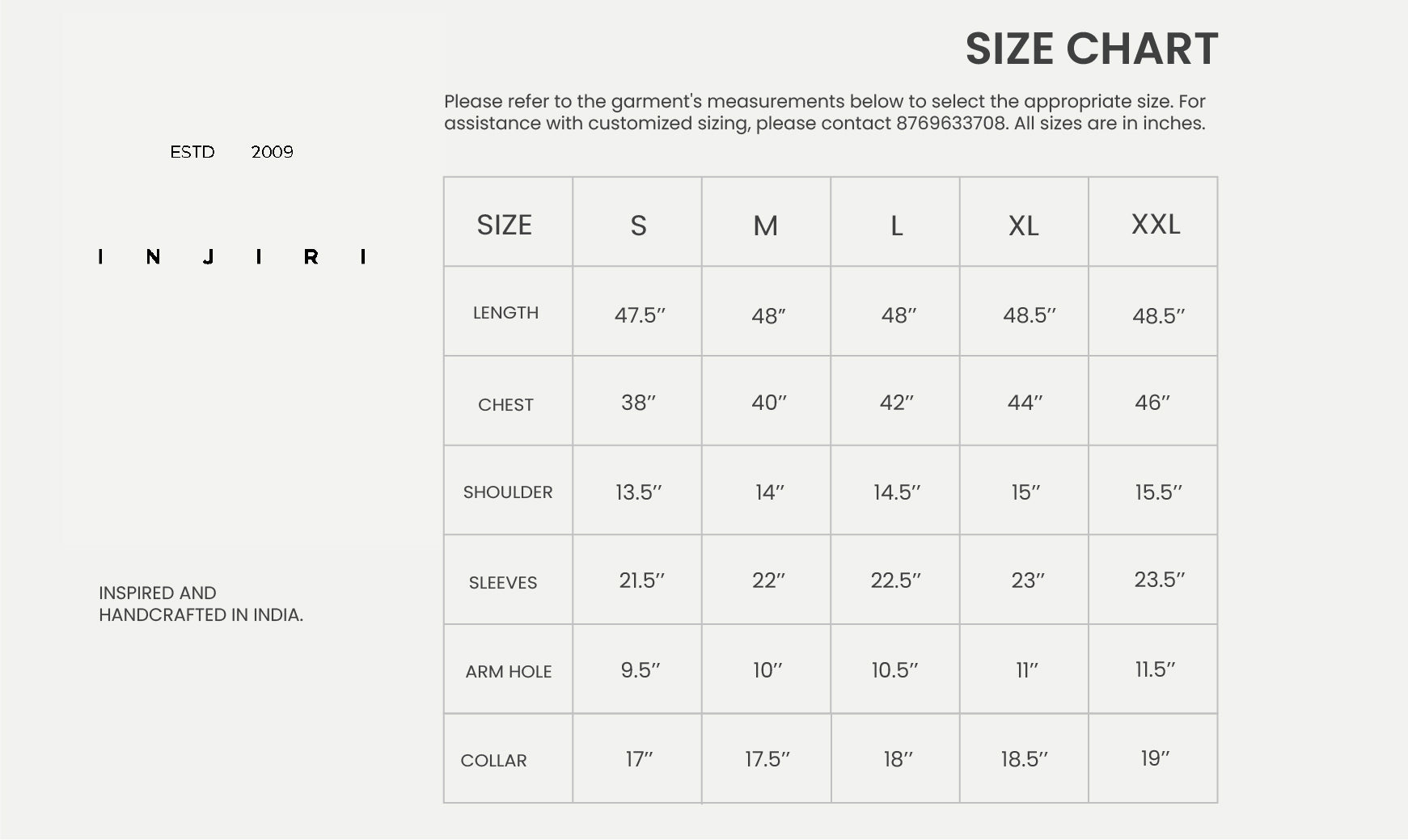Select the S size column header

[638, 225]
